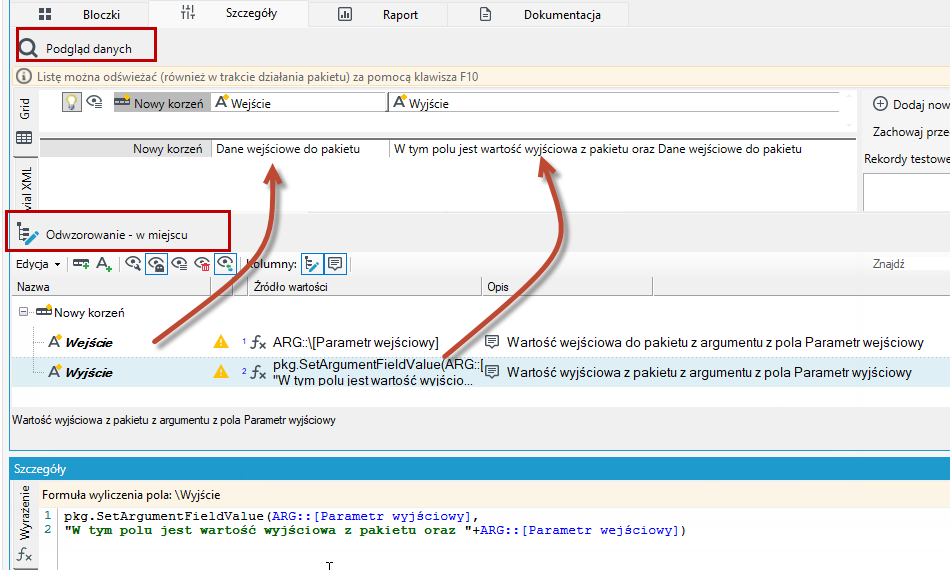950x570 pixels.
Task: Click the comment icon on Wyjście row
Action: pyautogui.click(x=491, y=372)
